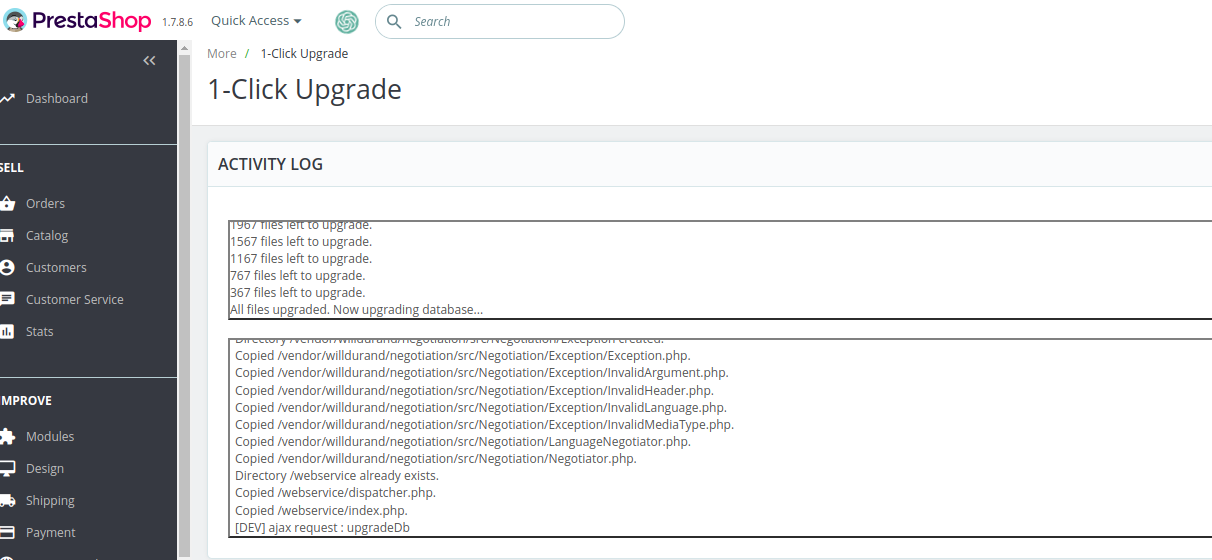Click the magnifier icon in search box
The image size is (1212, 560).
[394, 21]
